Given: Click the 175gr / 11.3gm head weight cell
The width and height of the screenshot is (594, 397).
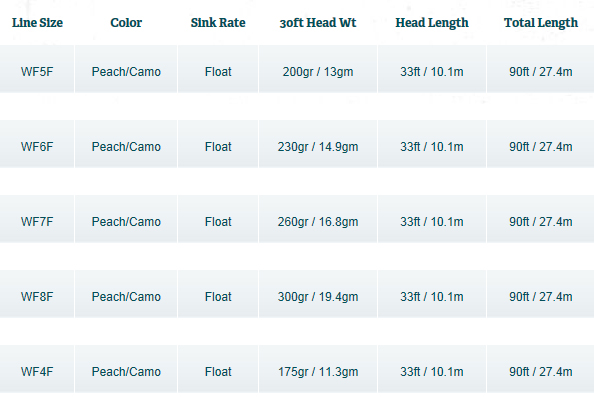Looking at the screenshot, I should coord(318,369).
